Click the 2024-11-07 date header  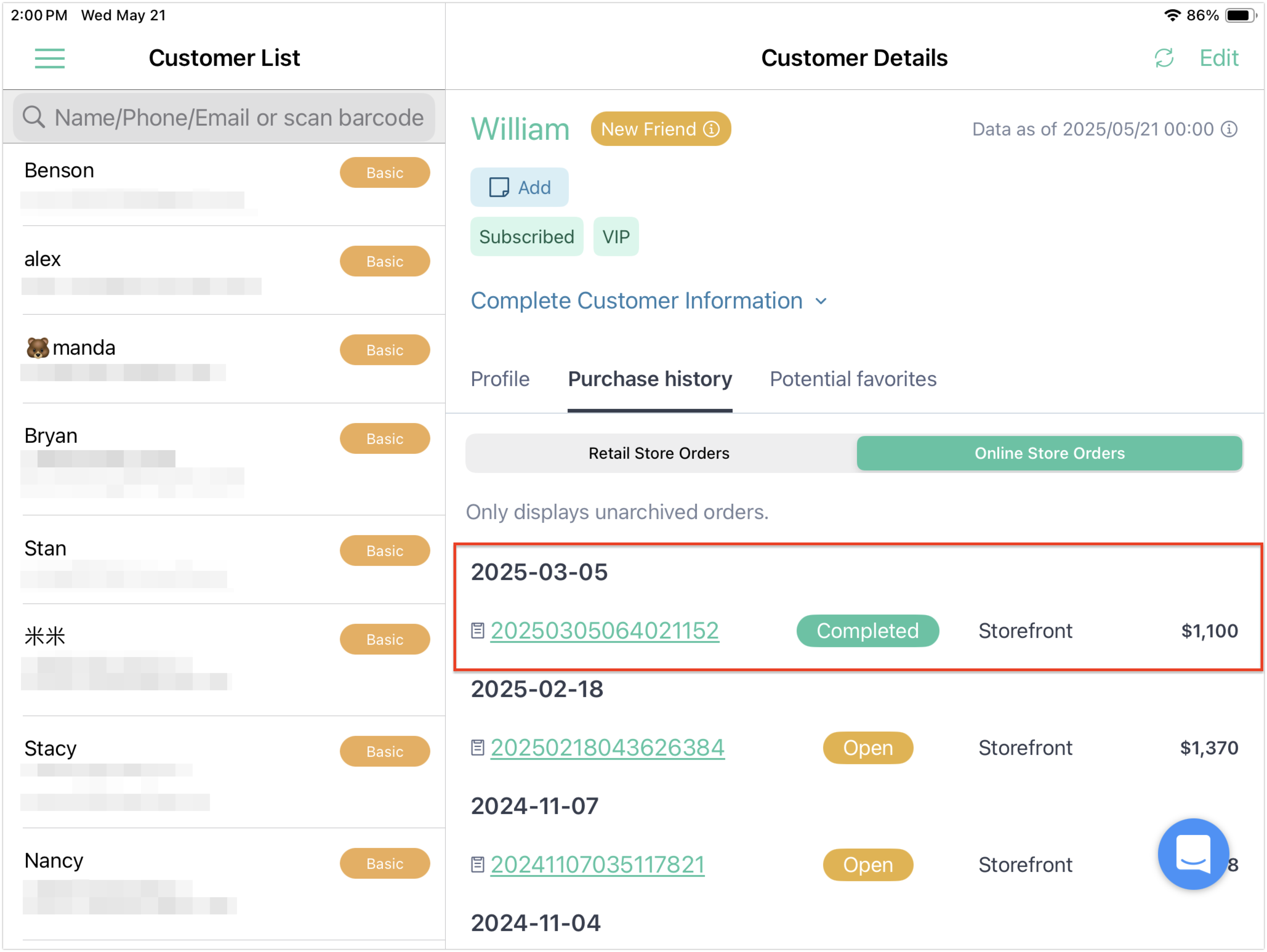[x=534, y=806]
